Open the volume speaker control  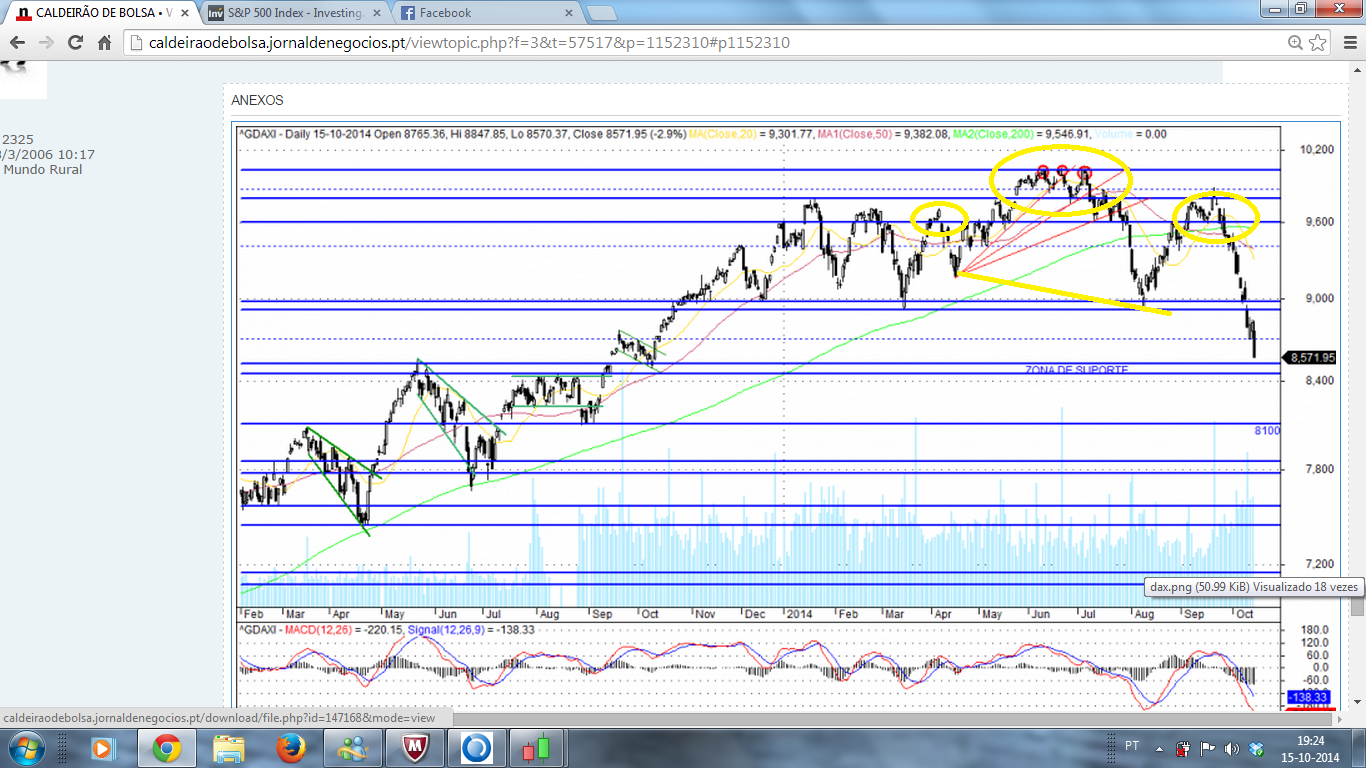[x=1231, y=747]
